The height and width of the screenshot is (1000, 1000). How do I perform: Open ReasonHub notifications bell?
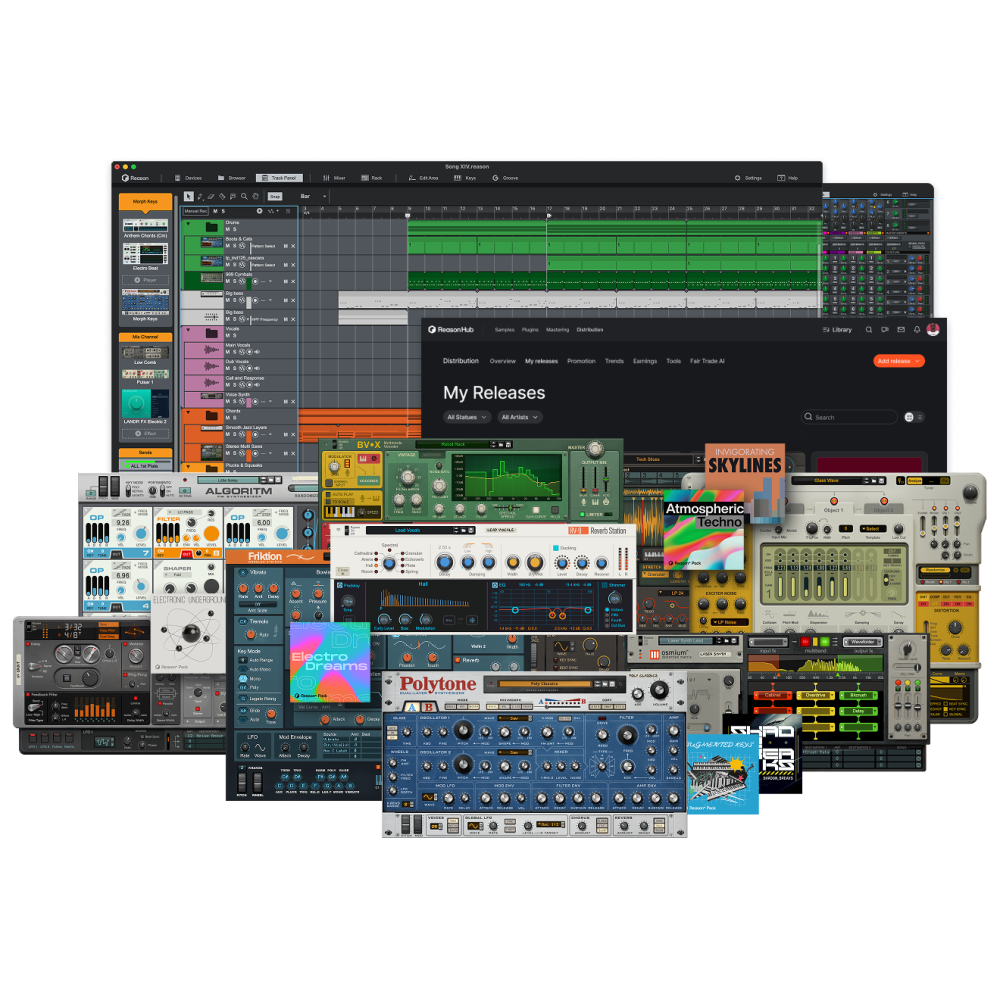pyautogui.click(x=917, y=330)
